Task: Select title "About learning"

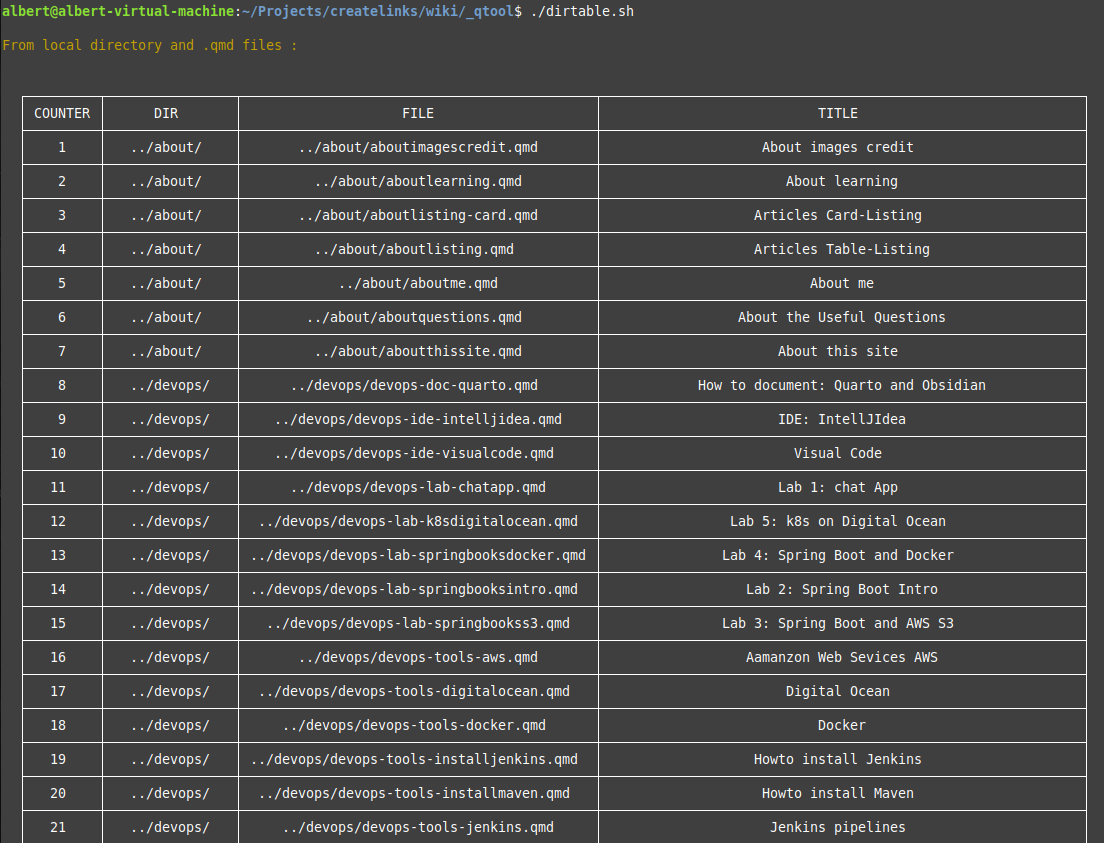Action: (x=842, y=181)
